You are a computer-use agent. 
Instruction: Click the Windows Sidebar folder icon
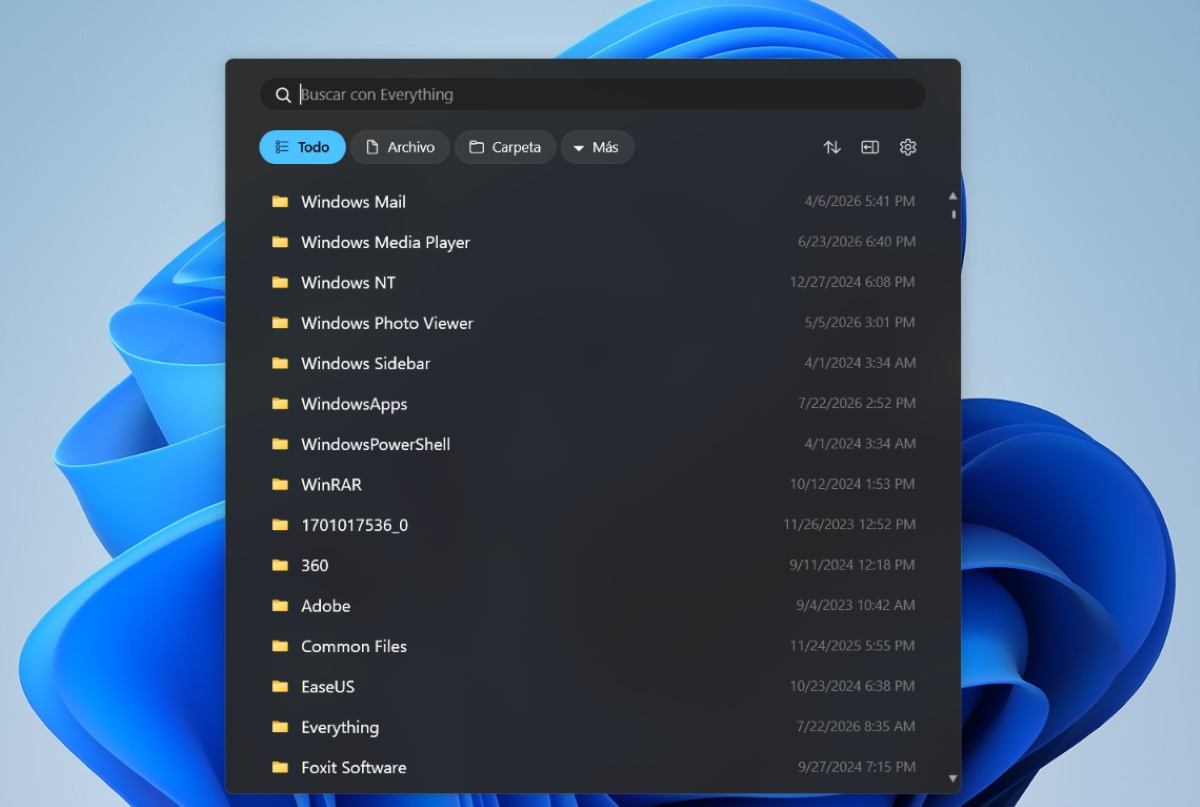pyautogui.click(x=280, y=363)
